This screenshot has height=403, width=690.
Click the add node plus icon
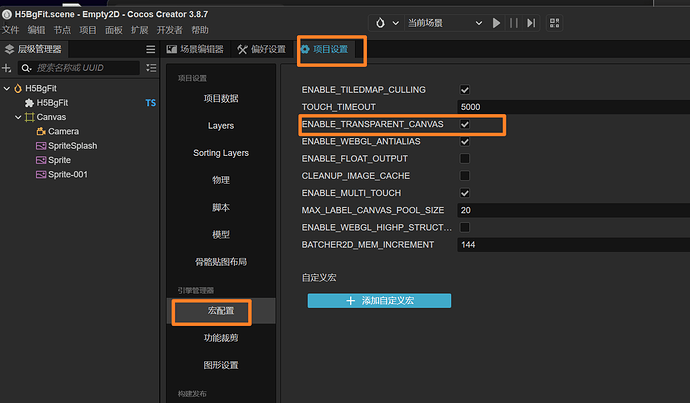tap(7, 68)
